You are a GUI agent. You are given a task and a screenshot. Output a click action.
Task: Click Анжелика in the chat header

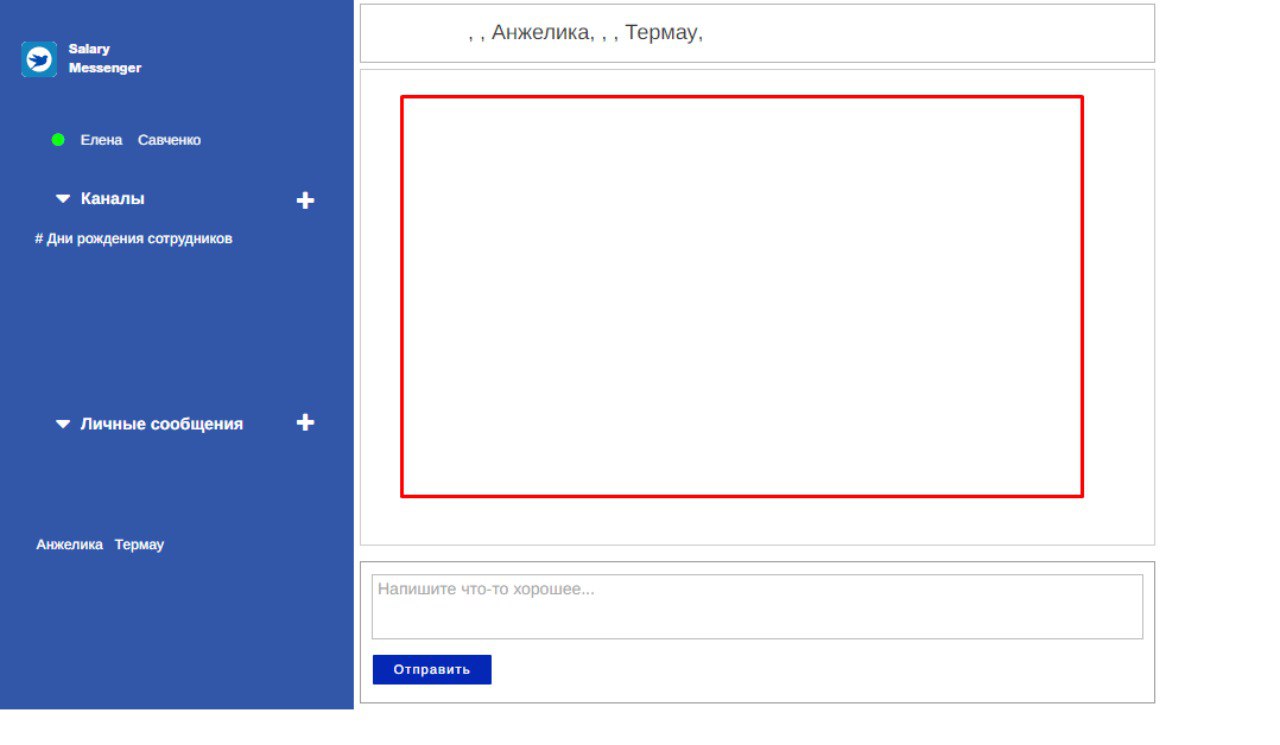(x=541, y=33)
